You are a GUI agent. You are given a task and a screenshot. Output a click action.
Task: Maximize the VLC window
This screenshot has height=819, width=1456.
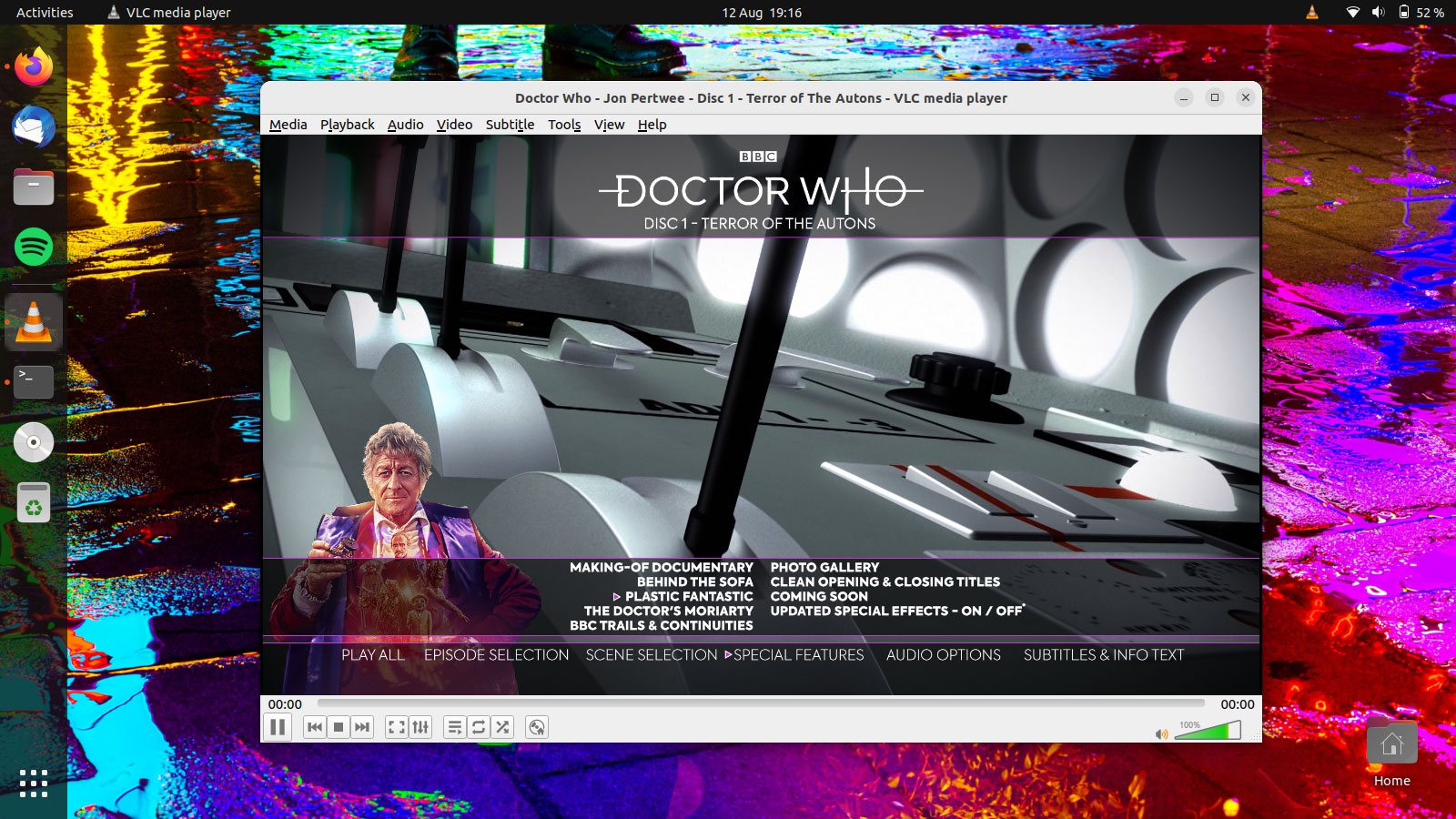pyautogui.click(x=1215, y=97)
